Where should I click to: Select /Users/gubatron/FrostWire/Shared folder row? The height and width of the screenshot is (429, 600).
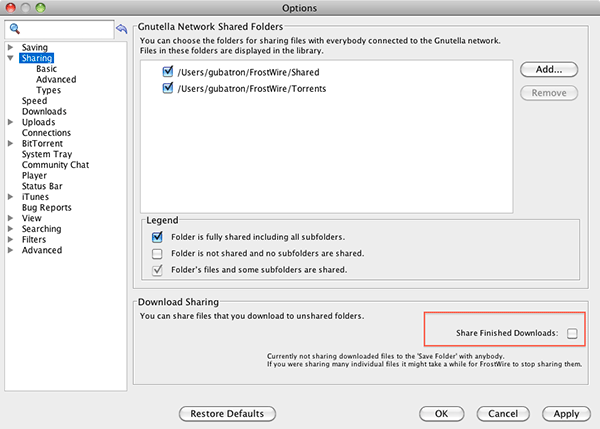coord(248,72)
